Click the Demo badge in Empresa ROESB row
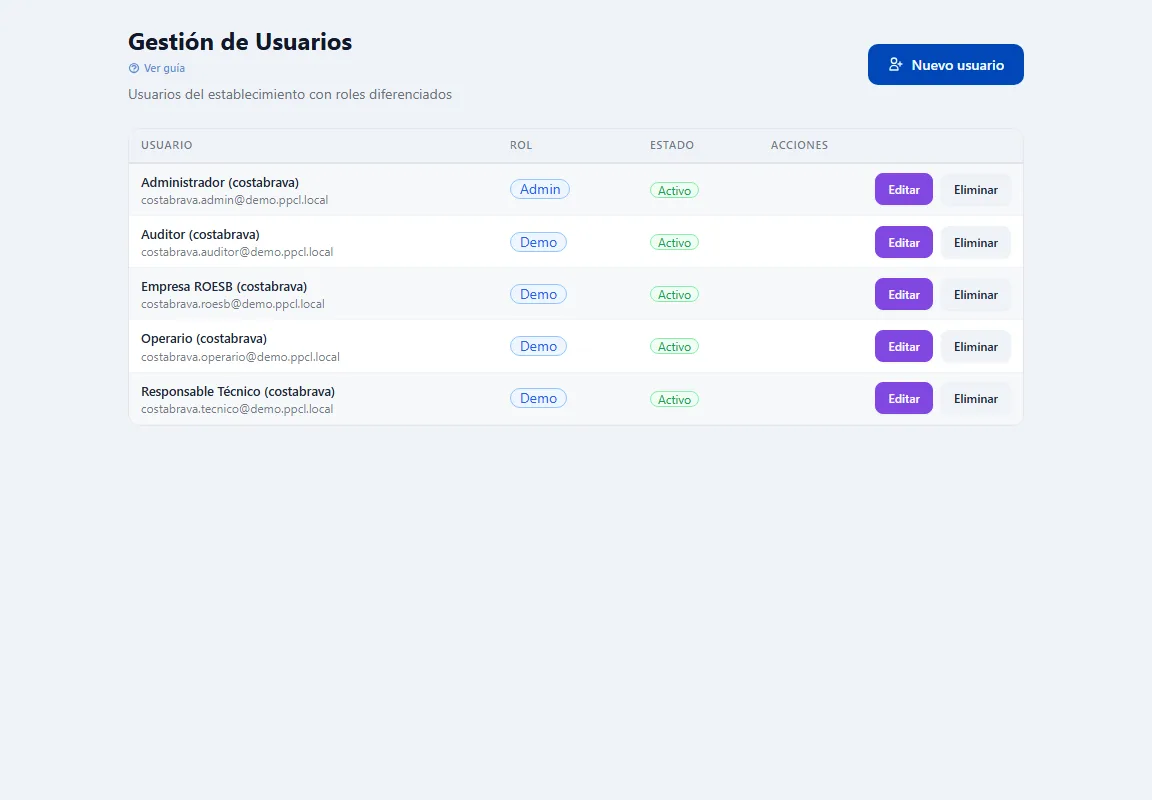The height and width of the screenshot is (800, 1152). point(539,295)
